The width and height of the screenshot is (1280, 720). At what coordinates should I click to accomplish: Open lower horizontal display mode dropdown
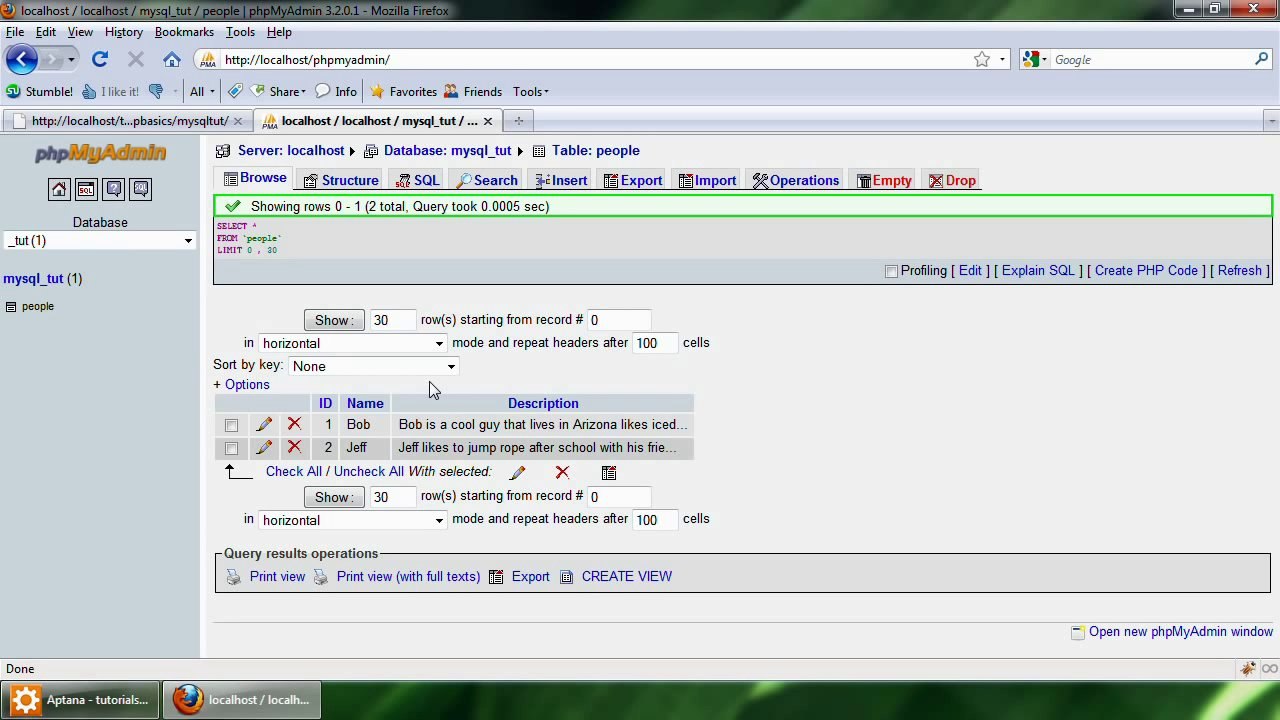pyautogui.click(x=352, y=520)
